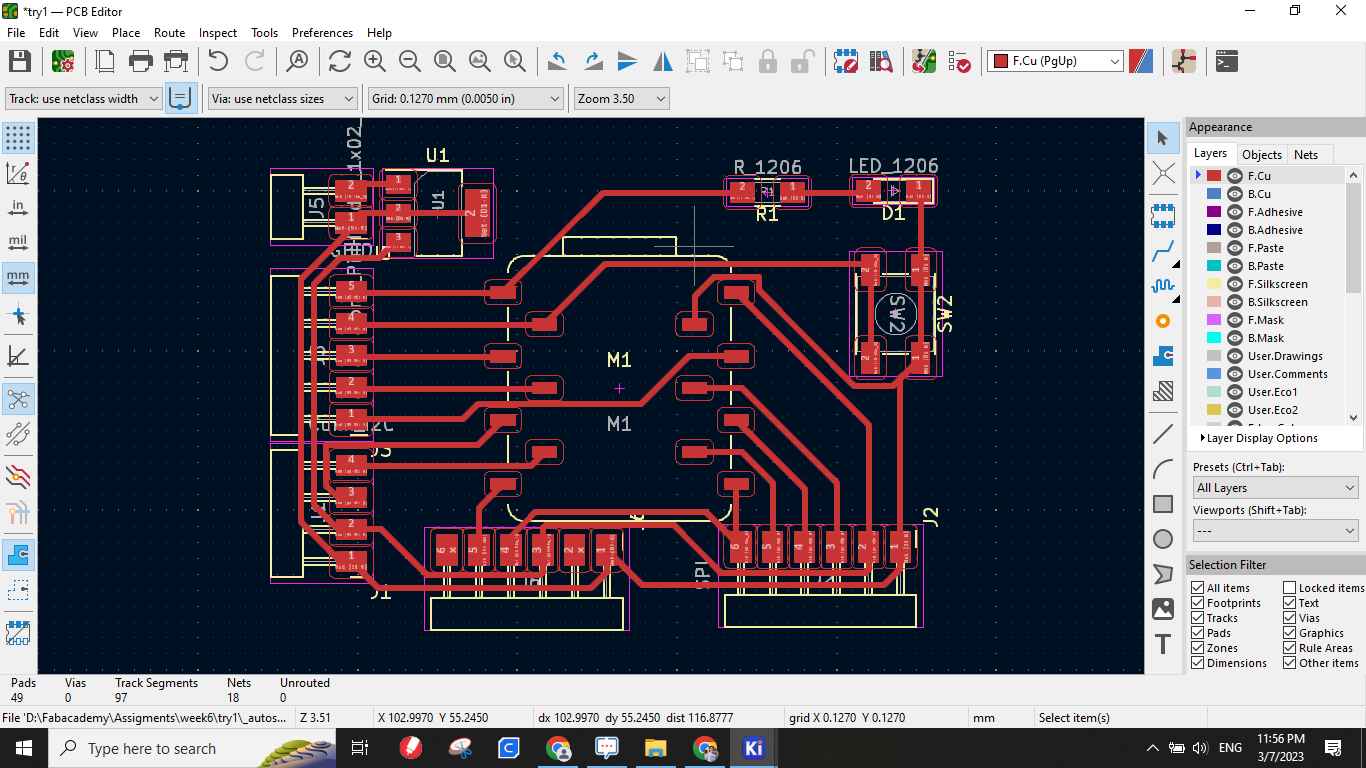The width and height of the screenshot is (1366, 768).
Task: Open the Route menu
Action: [169, 33]
